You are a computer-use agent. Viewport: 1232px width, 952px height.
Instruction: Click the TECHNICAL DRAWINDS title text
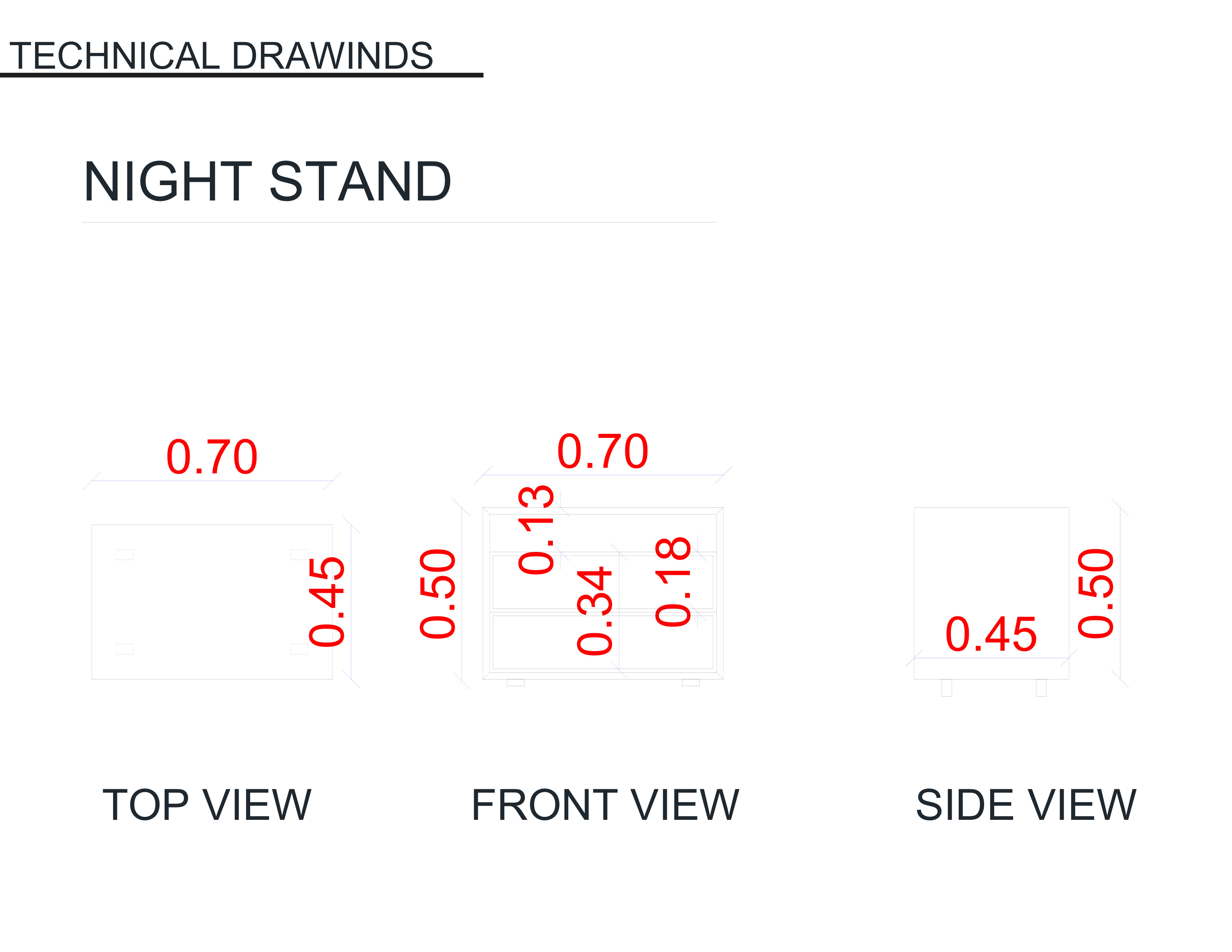(221, 56)
